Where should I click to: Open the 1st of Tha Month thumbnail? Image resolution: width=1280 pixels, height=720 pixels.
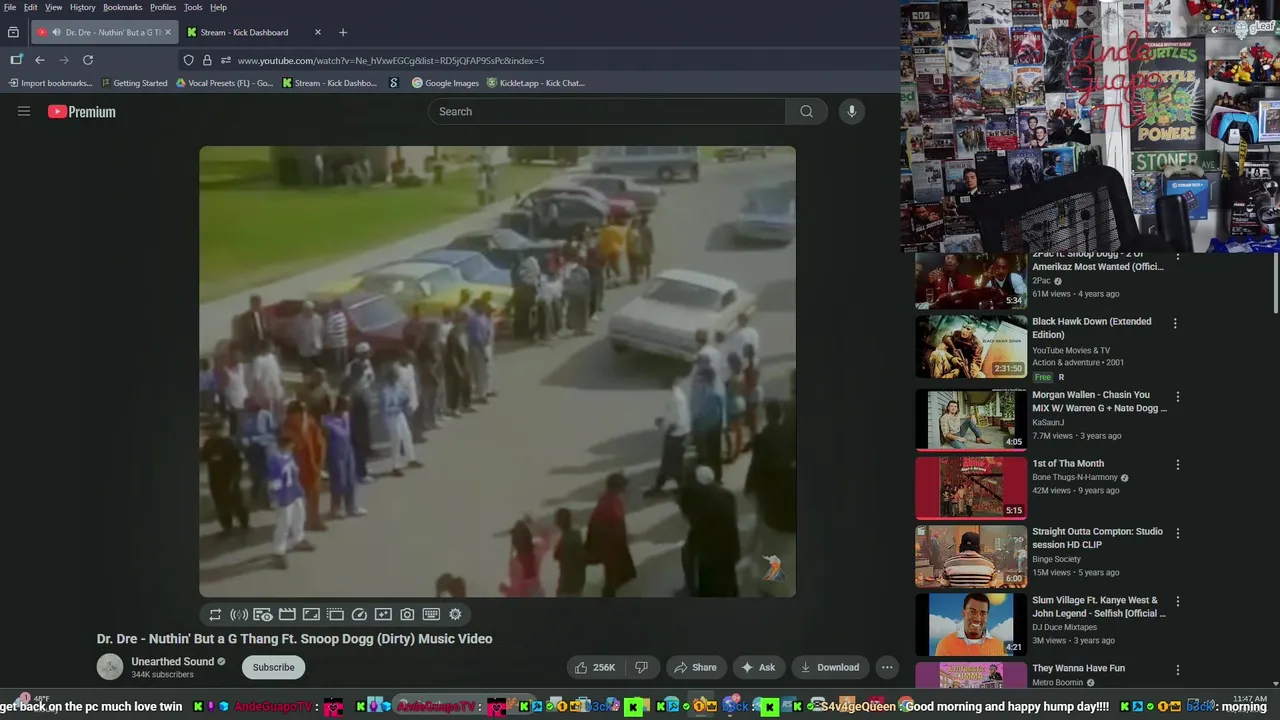[x=971, y=488]
